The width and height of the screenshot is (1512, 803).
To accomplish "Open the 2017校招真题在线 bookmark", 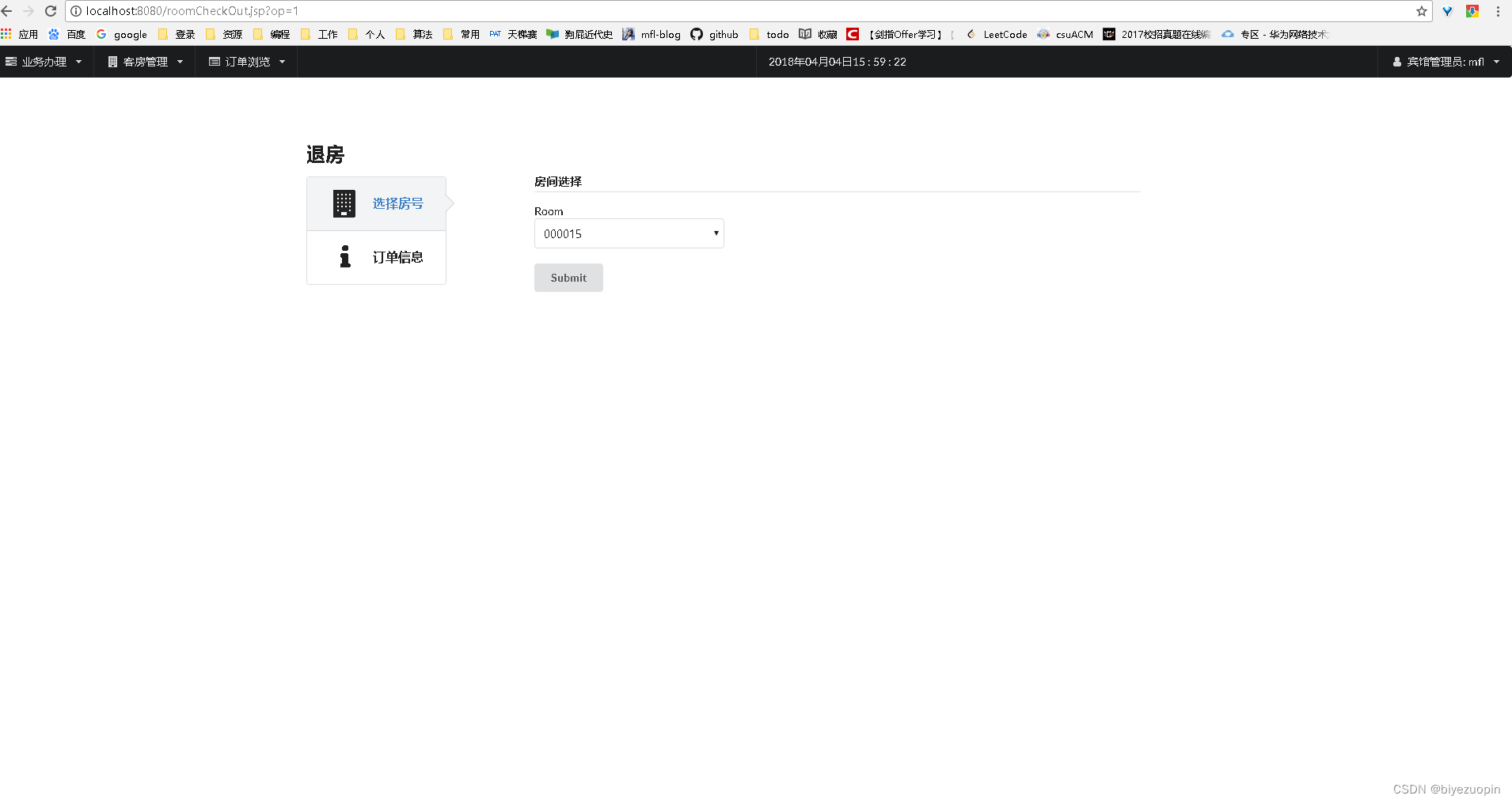I will coord(1157,34).
